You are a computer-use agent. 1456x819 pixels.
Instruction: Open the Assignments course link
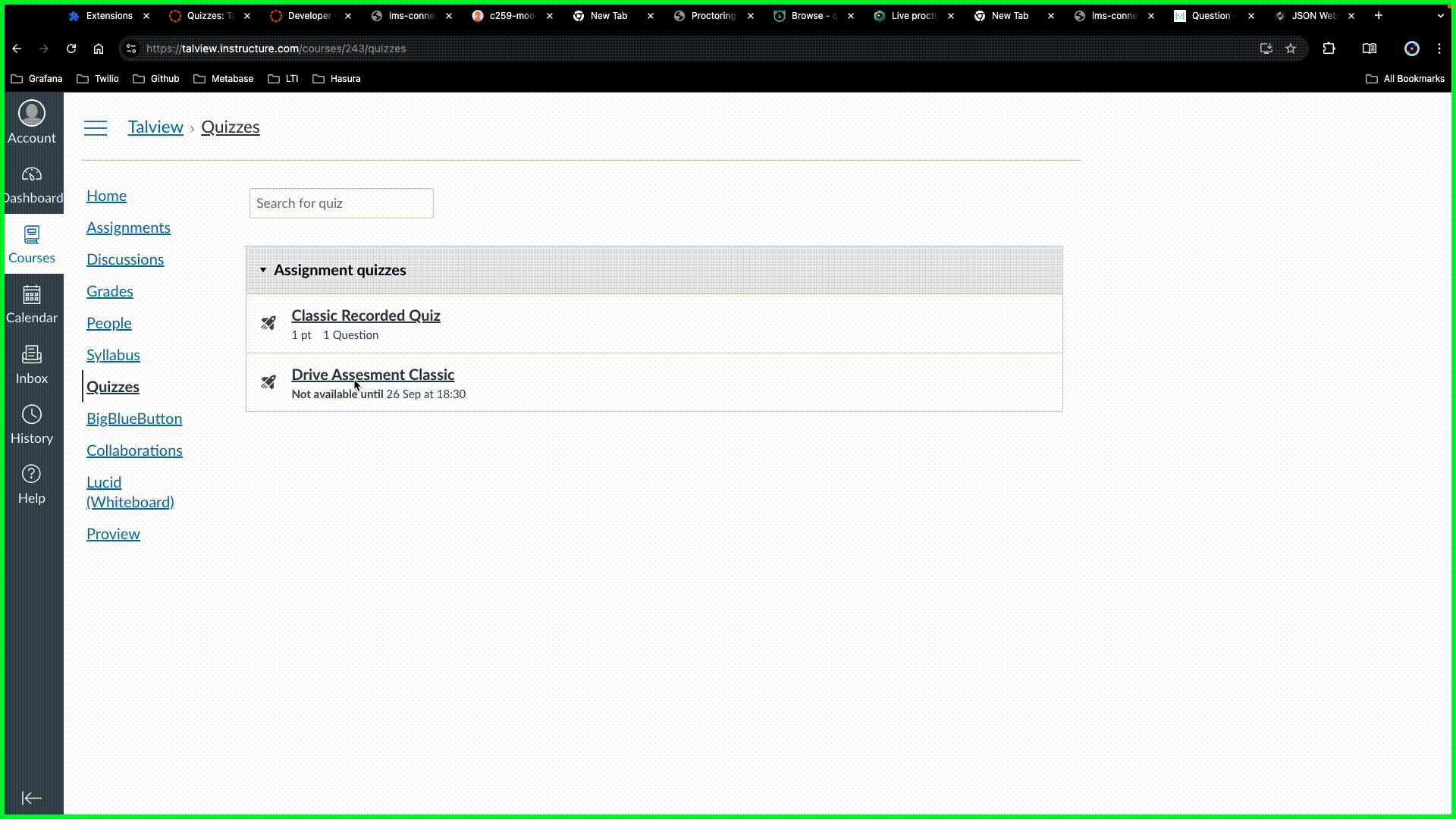[x=128, y=227]
